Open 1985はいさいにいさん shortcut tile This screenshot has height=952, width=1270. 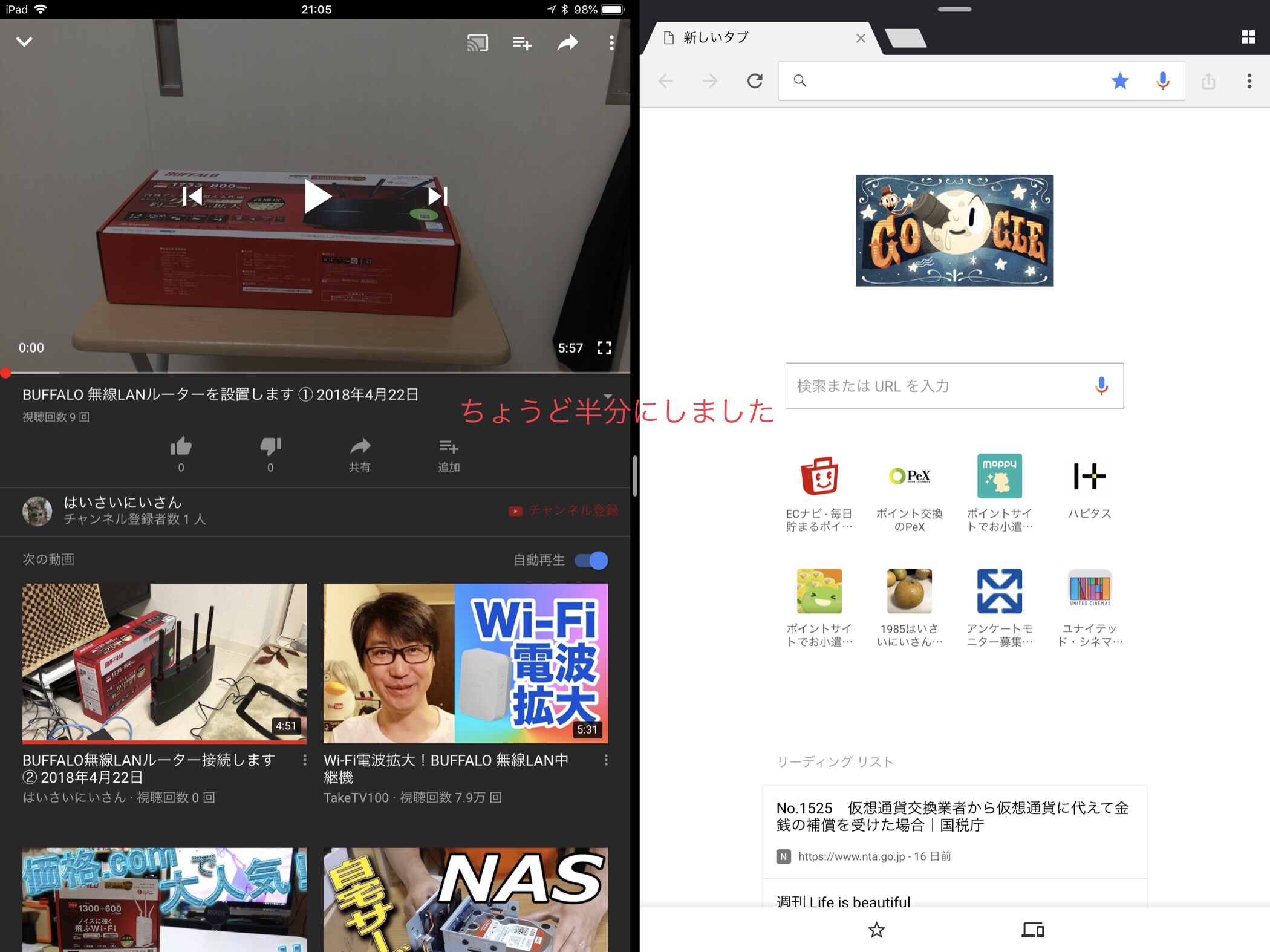click(909, 608)
